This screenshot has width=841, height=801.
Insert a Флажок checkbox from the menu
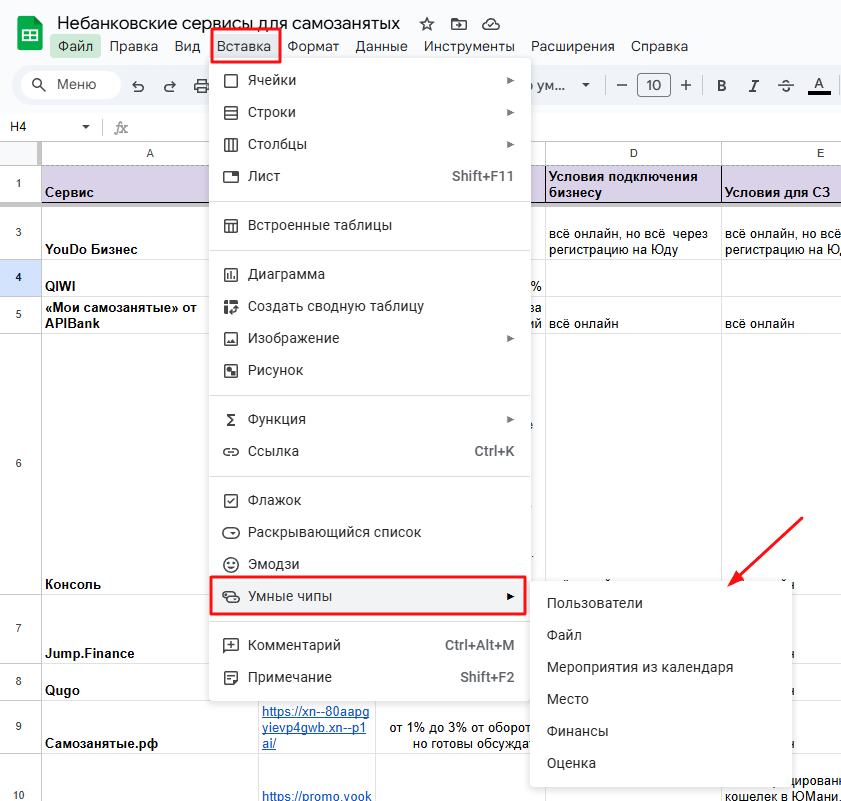pyautogui.click(x=275, y=500)
